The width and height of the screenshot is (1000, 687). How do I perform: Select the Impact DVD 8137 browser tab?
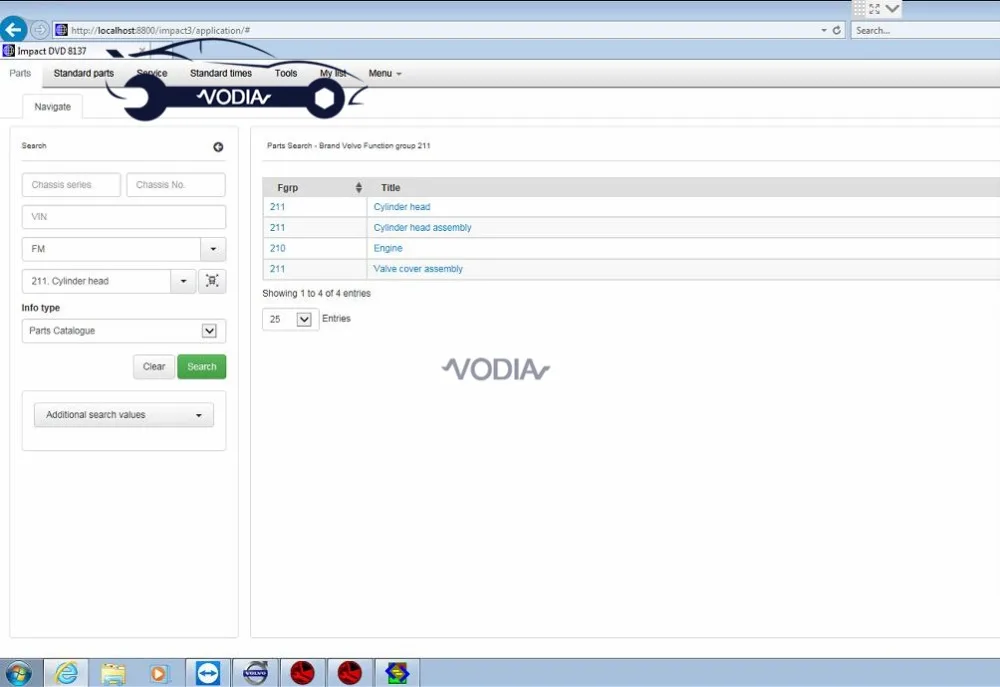(x=52, y=51)
